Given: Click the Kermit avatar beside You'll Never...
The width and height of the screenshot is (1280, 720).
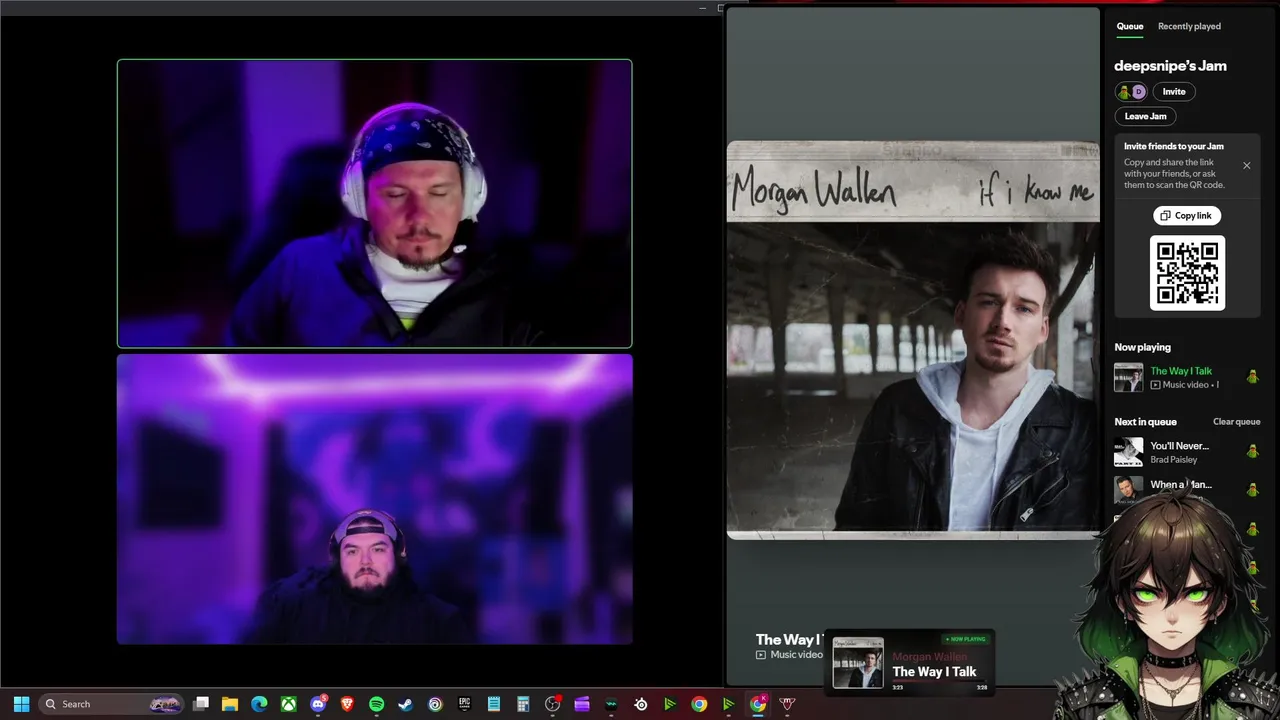Looking at the screenshot, I should (1252, 452).
